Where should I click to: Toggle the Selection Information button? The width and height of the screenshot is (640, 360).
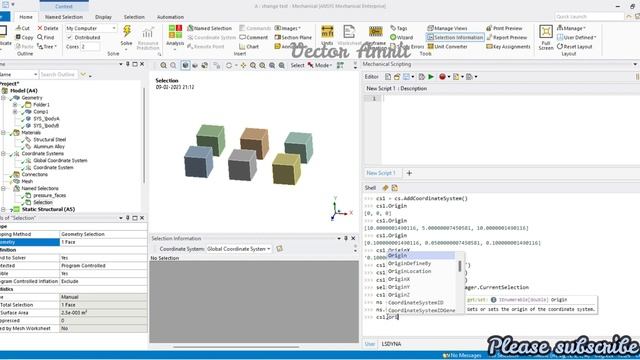pos(455,37)
